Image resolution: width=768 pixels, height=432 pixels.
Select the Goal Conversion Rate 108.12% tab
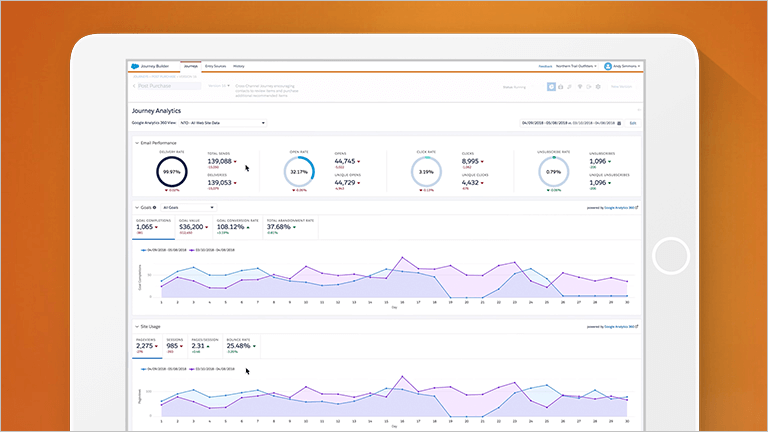point(238,227)
